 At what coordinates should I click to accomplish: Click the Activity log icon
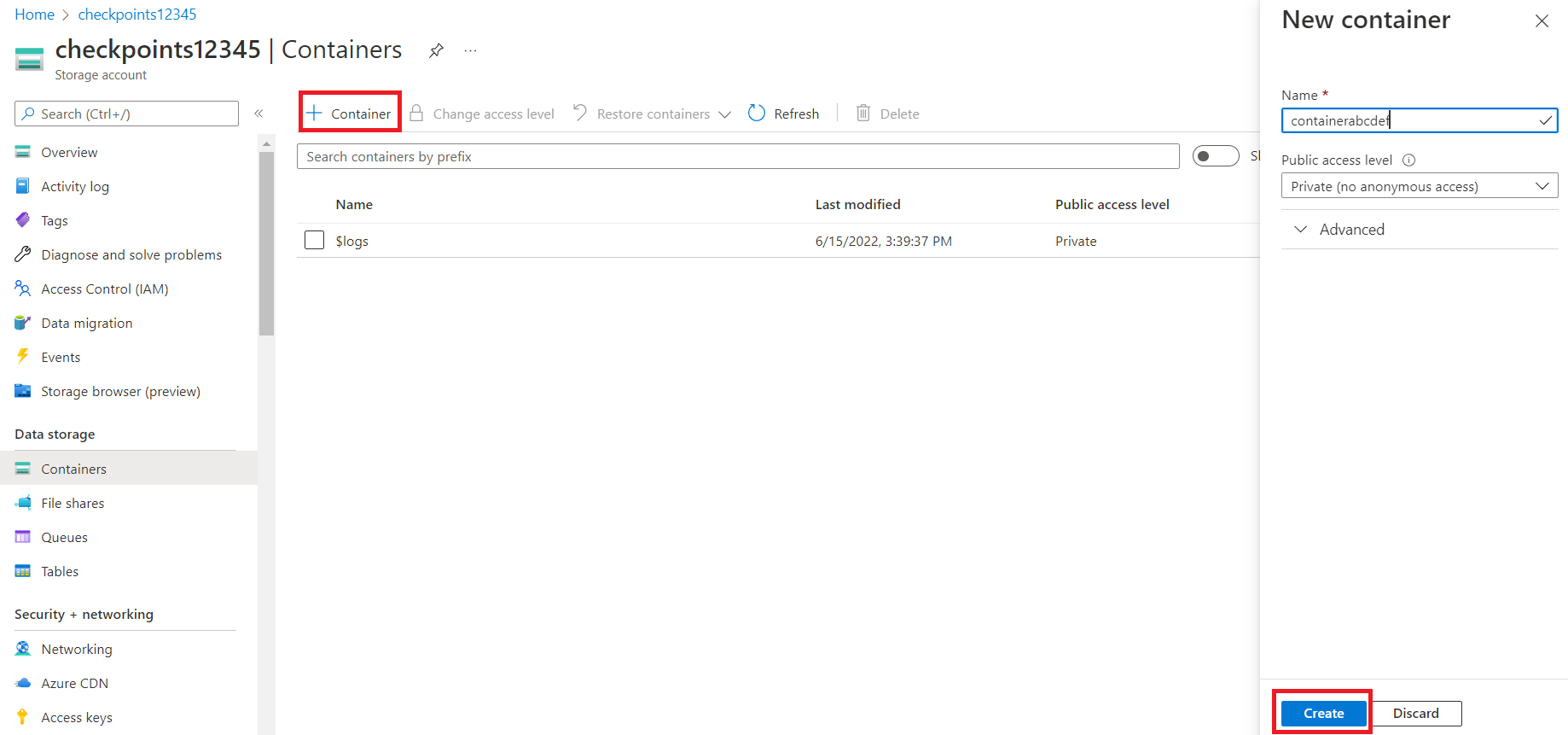pyautogui.click(x=23, y=186)
